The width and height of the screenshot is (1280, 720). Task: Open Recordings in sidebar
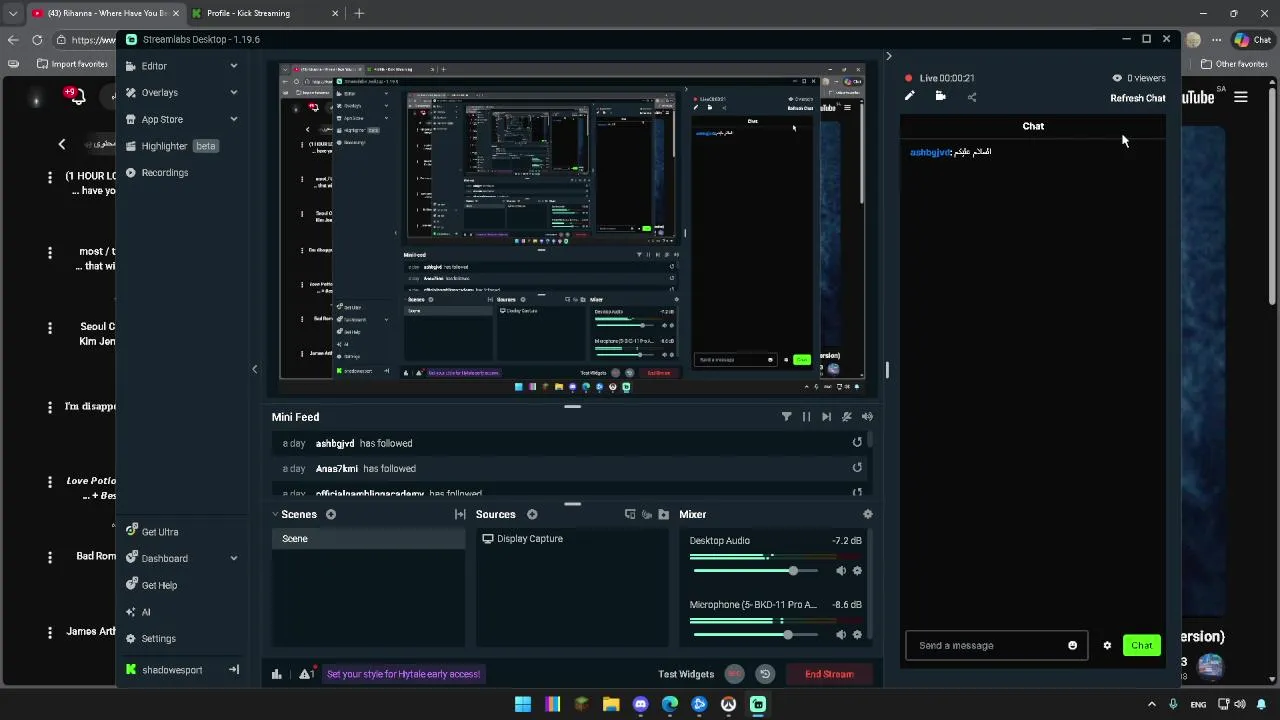tap(157, 173)
